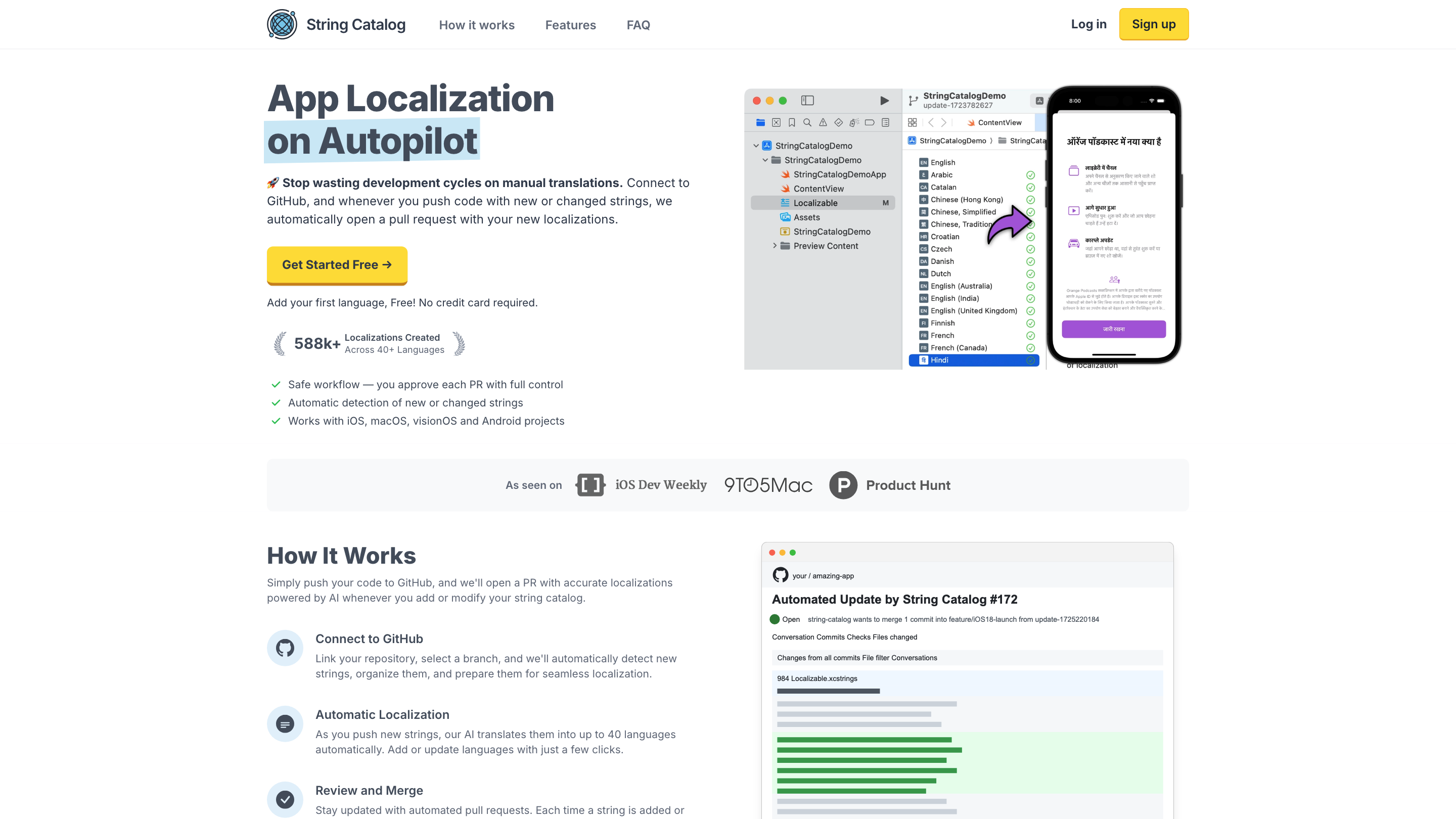Go to the FAQ nav item
The width and height of the screenshot is (1456, 819).
pyautogui.click(x=638, y=25)
